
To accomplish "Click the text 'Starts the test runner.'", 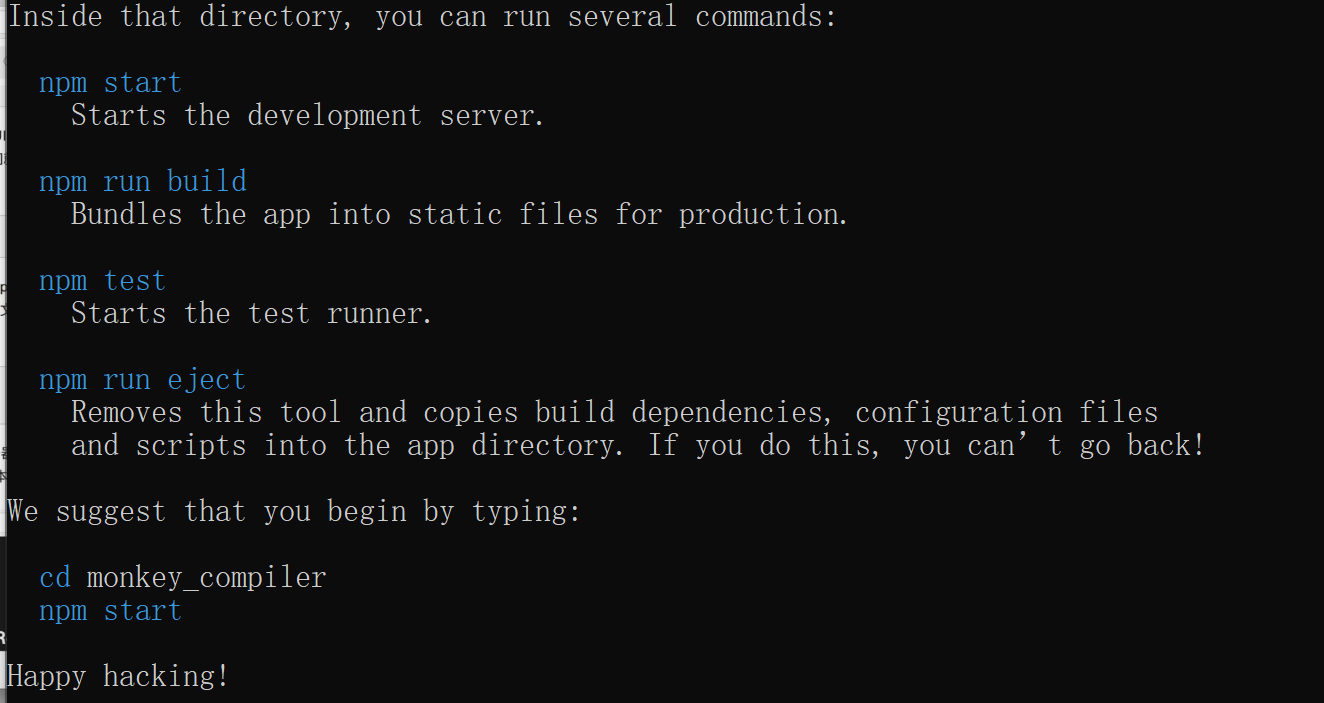I will pos(252,314).
